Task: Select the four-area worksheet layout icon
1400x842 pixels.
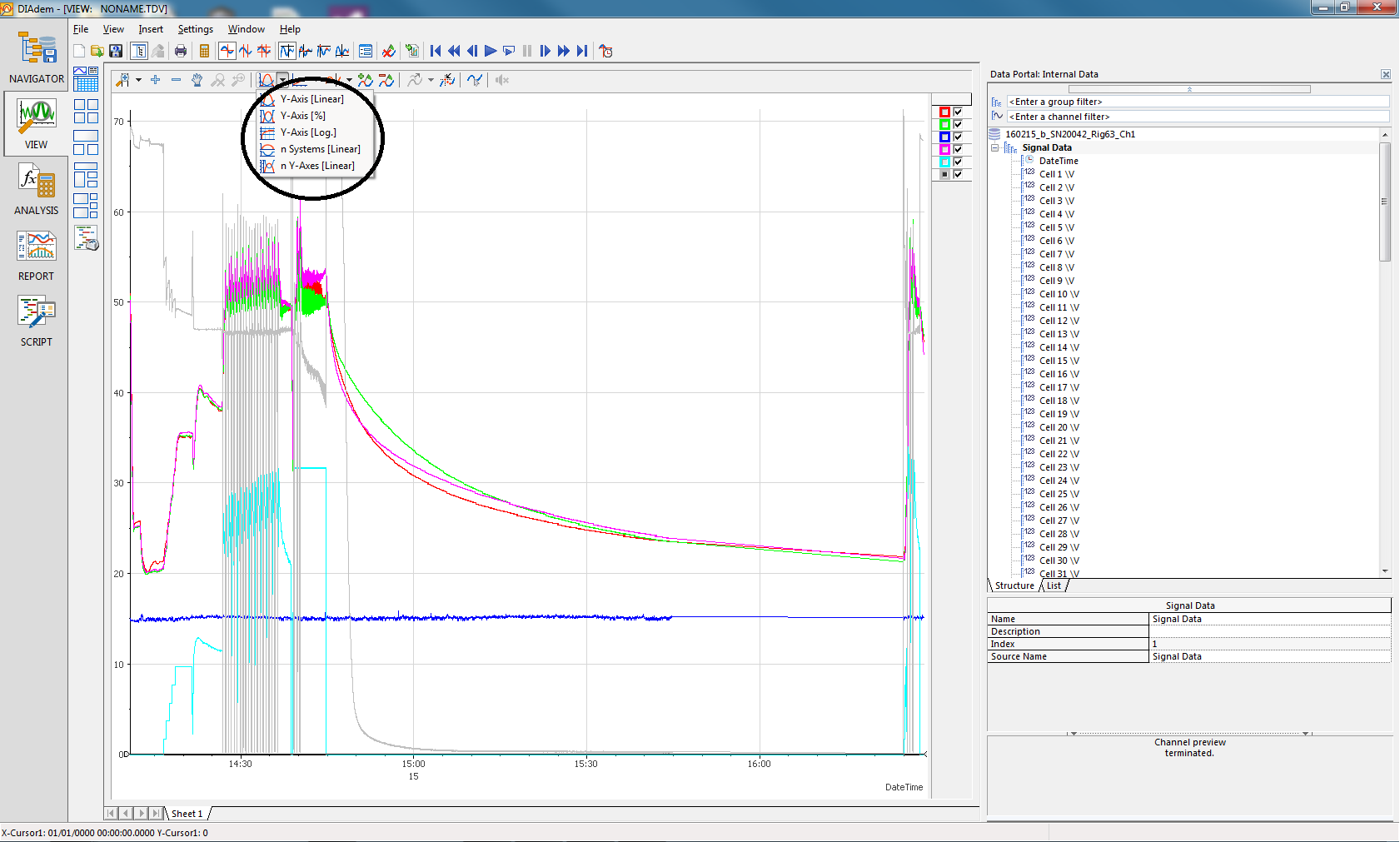Action: 86,111
